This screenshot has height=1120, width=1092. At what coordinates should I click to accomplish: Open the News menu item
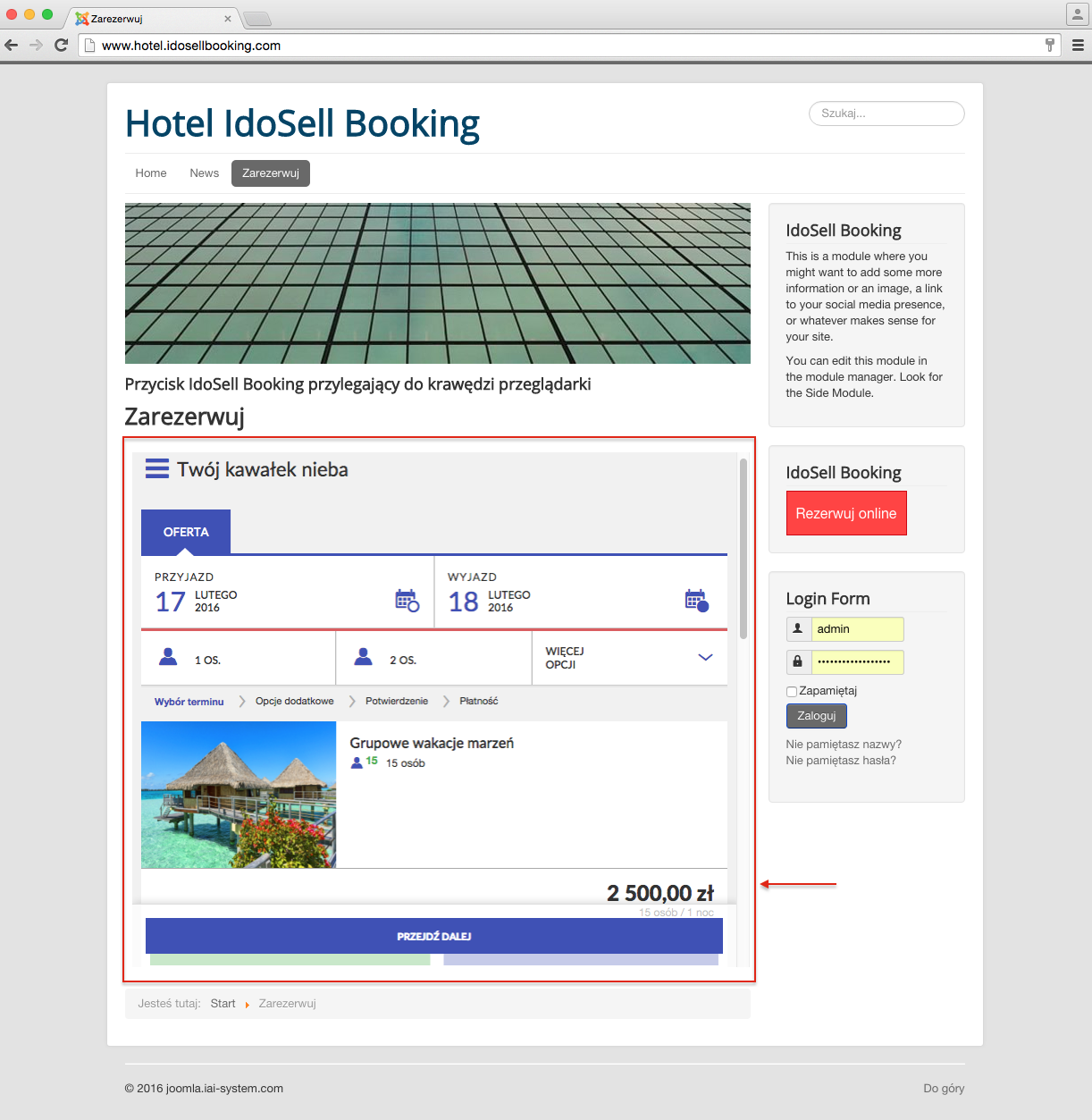205,173
